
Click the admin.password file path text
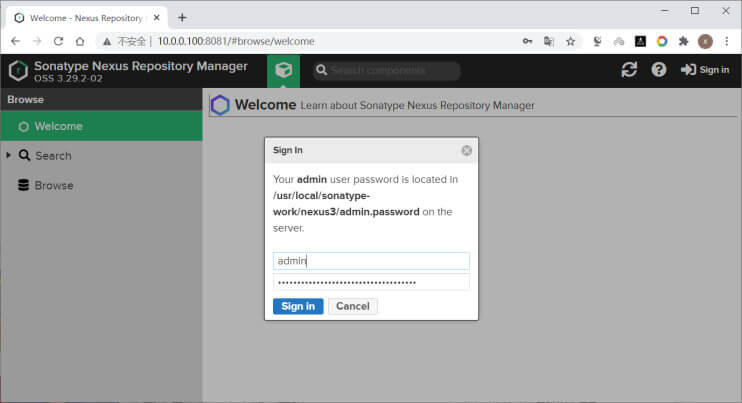[x=346, y=204]
